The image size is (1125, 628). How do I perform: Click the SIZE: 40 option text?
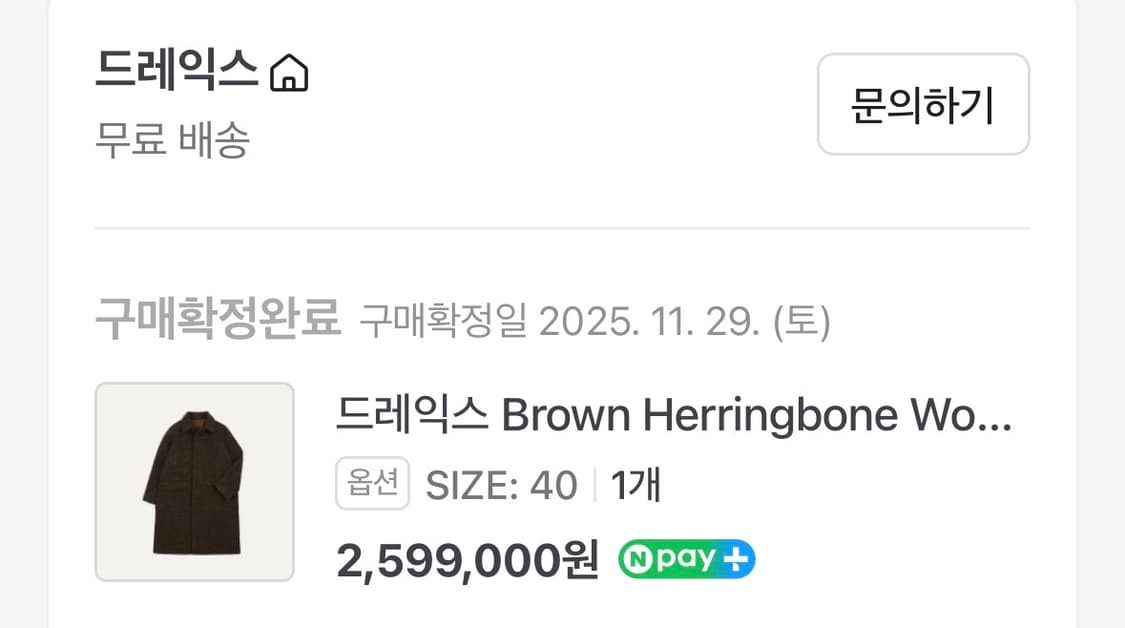(502, 487)
